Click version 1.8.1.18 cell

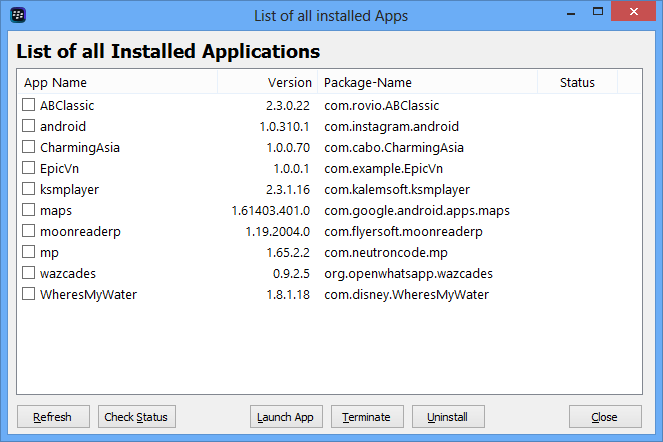(288, 294)
